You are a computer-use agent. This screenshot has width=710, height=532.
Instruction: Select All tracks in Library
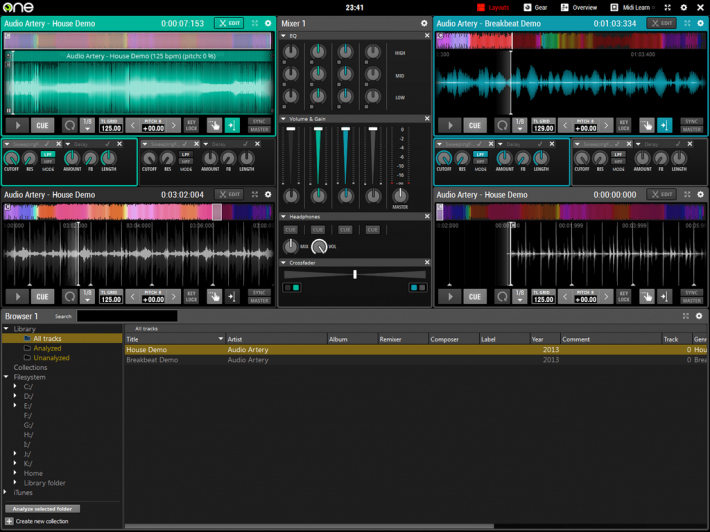[x=47, y=338]
